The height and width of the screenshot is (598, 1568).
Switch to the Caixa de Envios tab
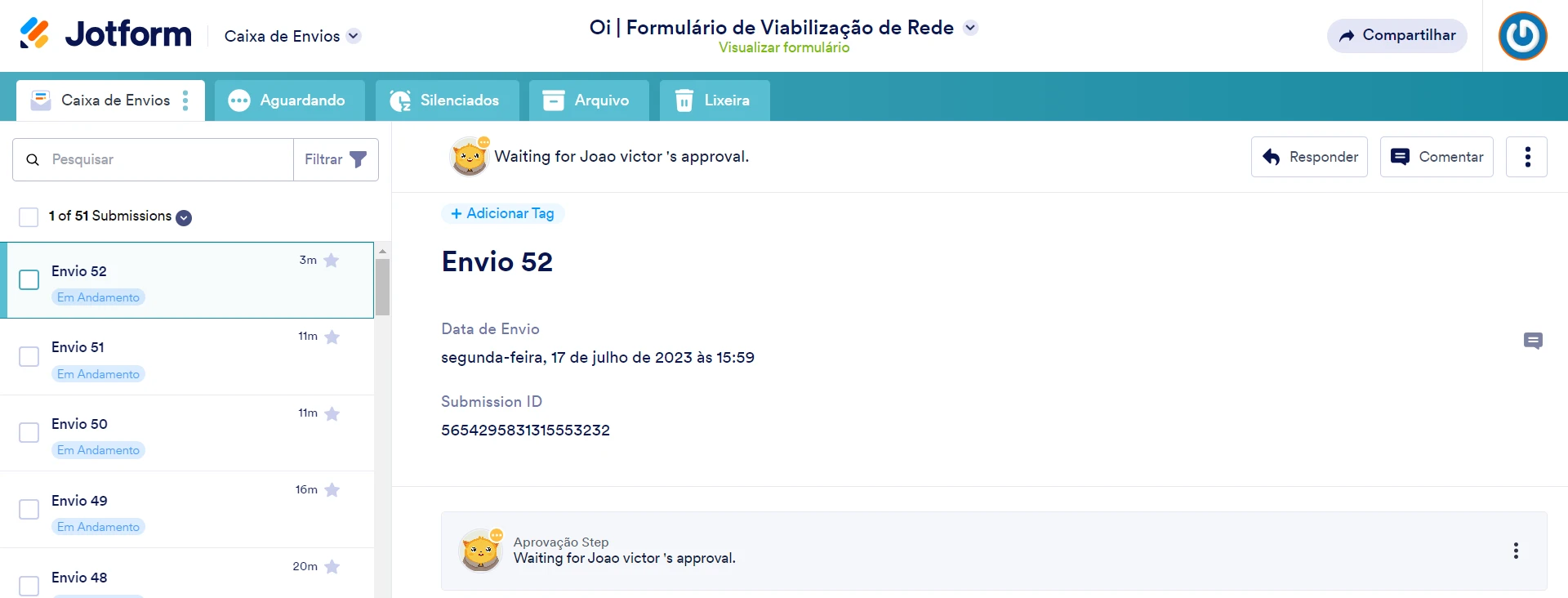(x=110, y=100)
